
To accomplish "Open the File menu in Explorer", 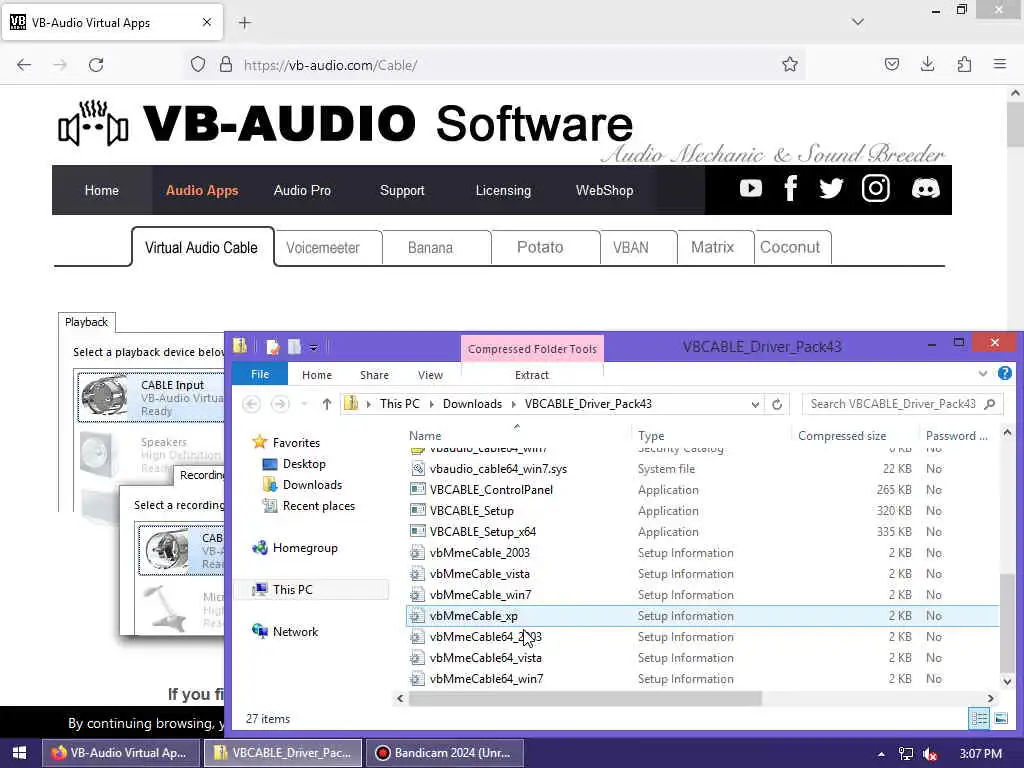I will point(260,374).
